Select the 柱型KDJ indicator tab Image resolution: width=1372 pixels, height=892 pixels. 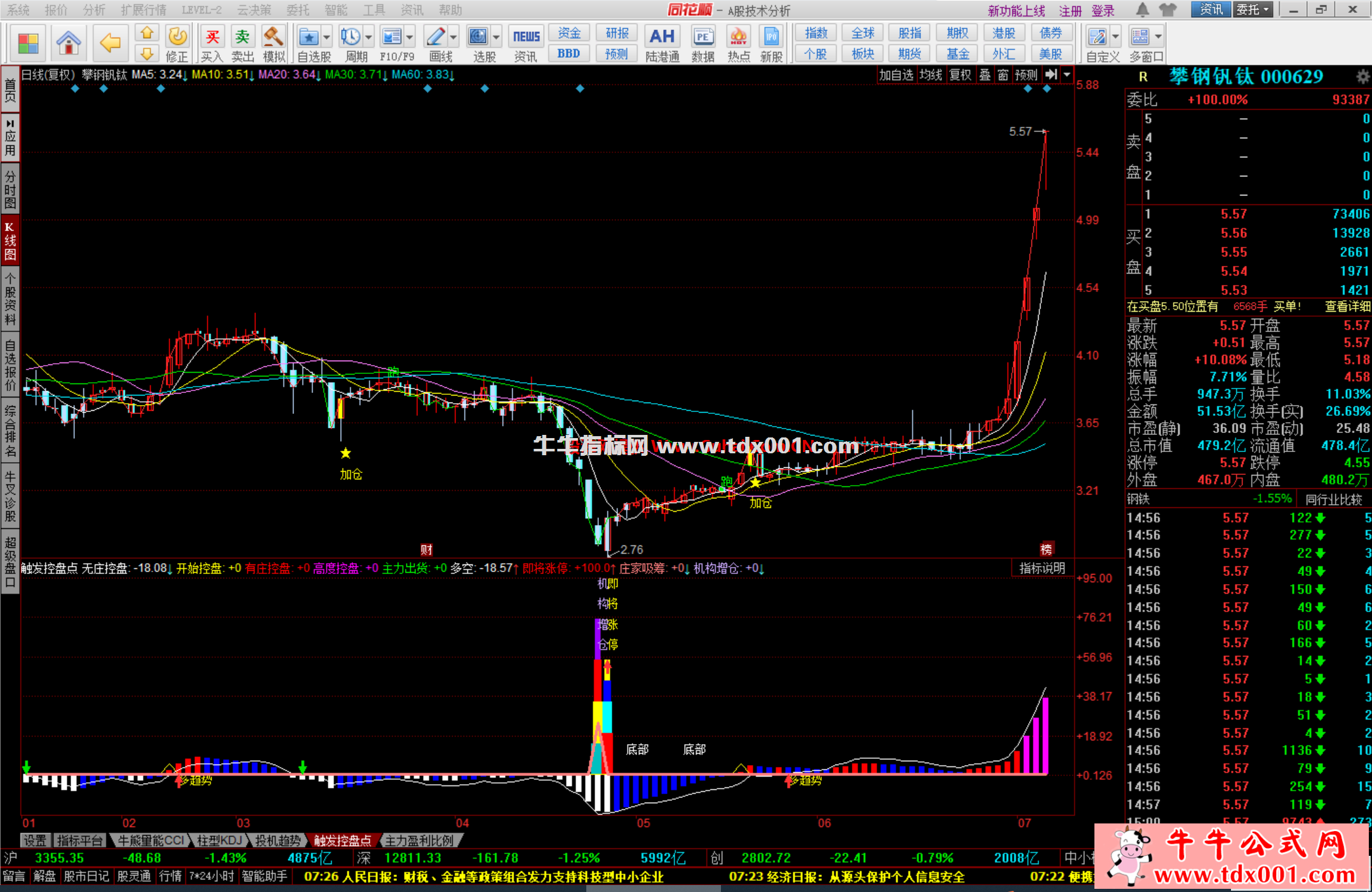tap(219, 841)
